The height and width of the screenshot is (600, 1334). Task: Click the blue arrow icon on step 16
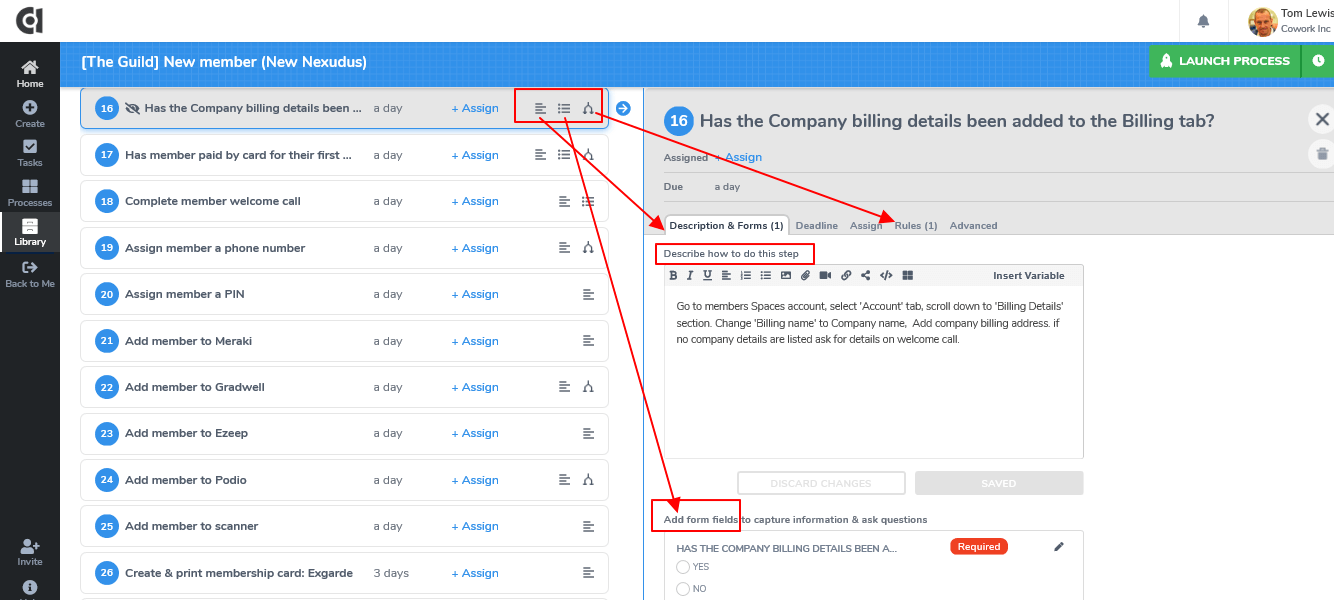pos(623,108)
